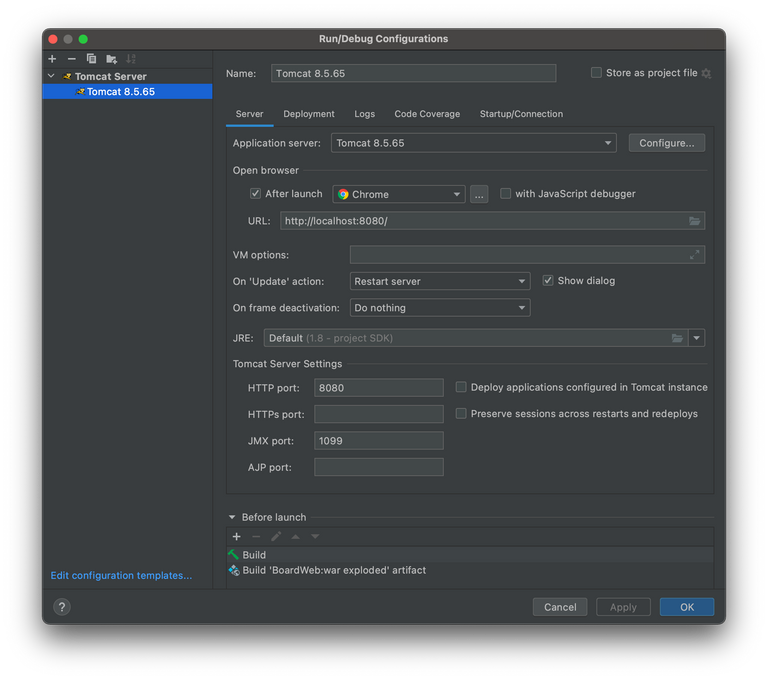Screen dimensions: 768x680
Task: Open the help question mark
Action: (62, 607)
